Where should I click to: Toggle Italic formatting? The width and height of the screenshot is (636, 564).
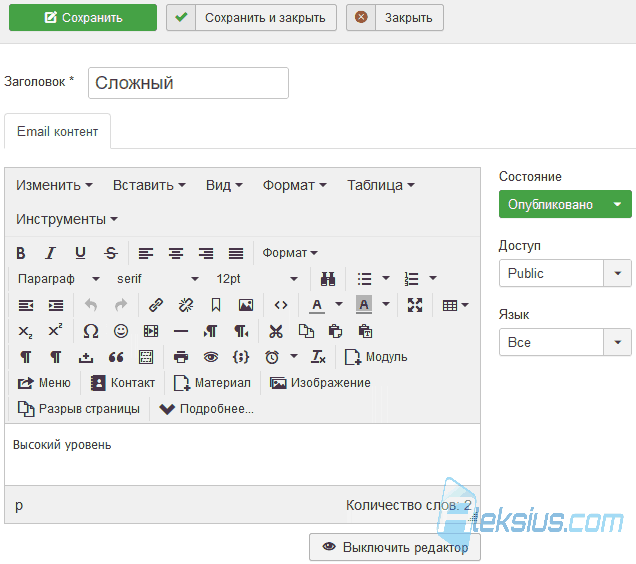[50, 253]
